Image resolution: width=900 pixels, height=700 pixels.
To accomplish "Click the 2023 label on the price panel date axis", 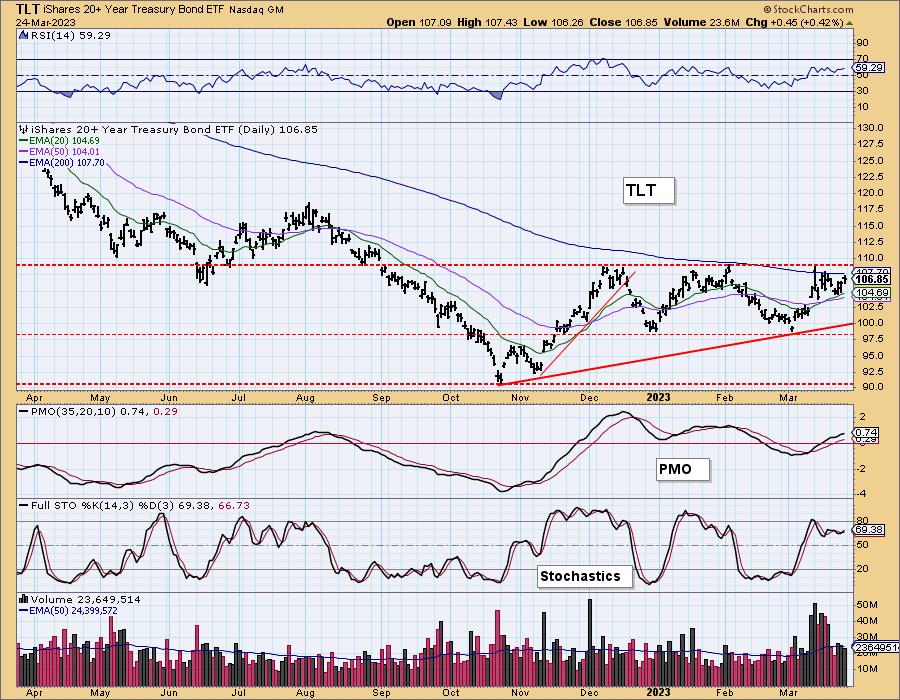I will [x=658, y=397].
